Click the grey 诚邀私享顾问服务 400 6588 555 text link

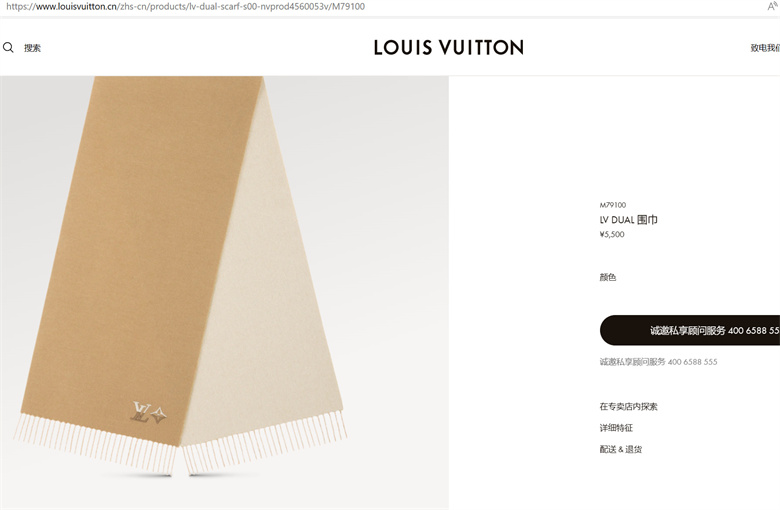click(x=658, y=362)
